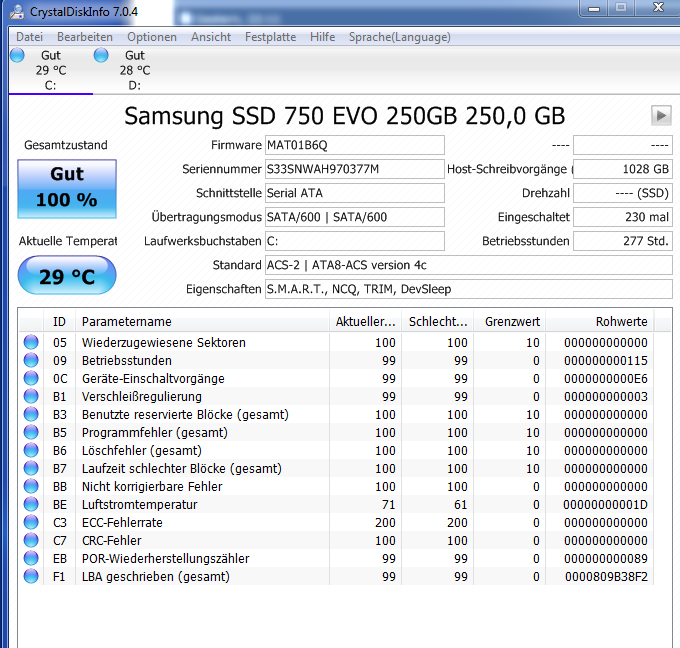Click the Schlecht... column header
This screenshot has width=680, height=648.
[438, 321]
